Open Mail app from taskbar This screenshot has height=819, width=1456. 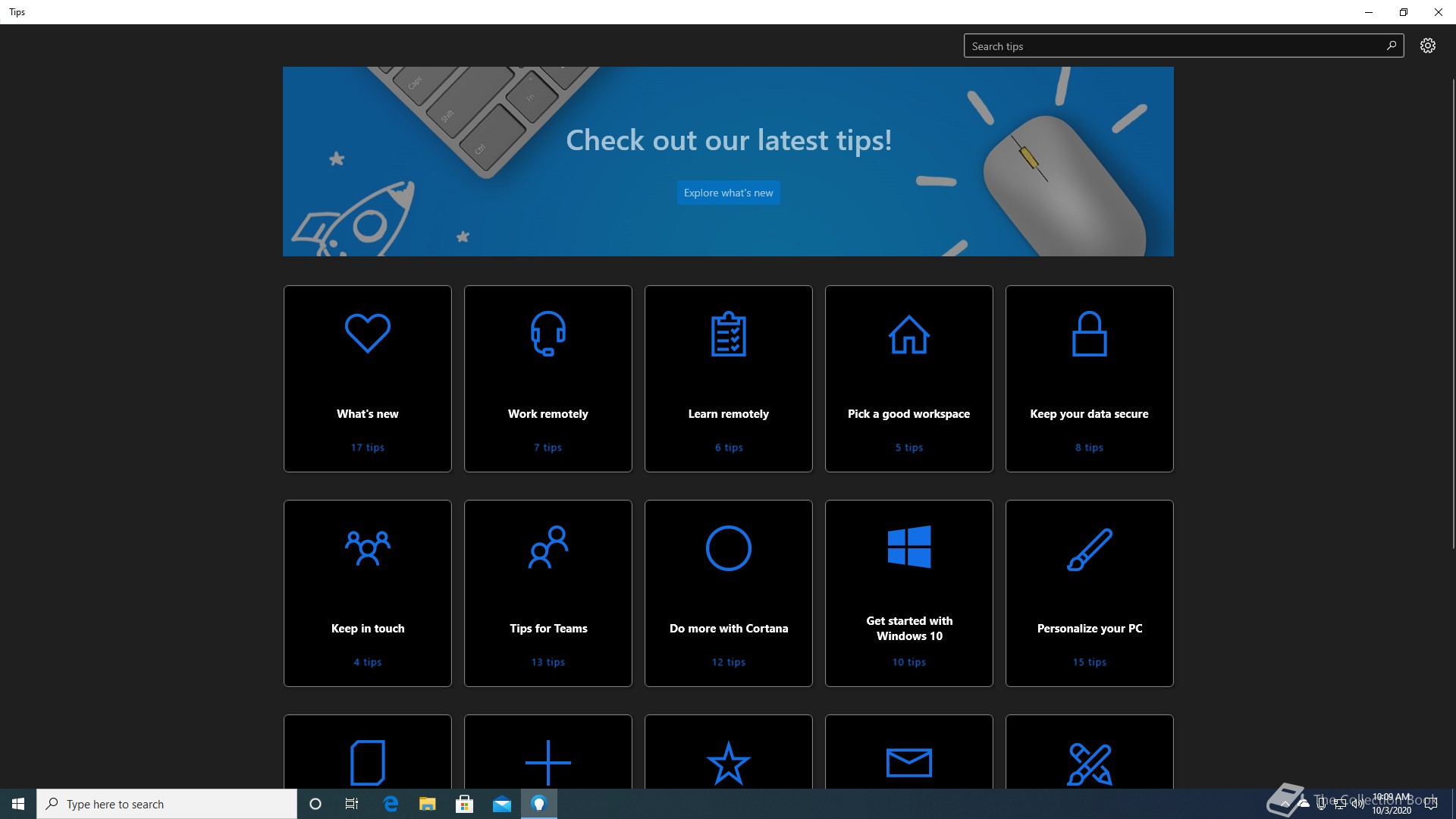click(502, 804)
